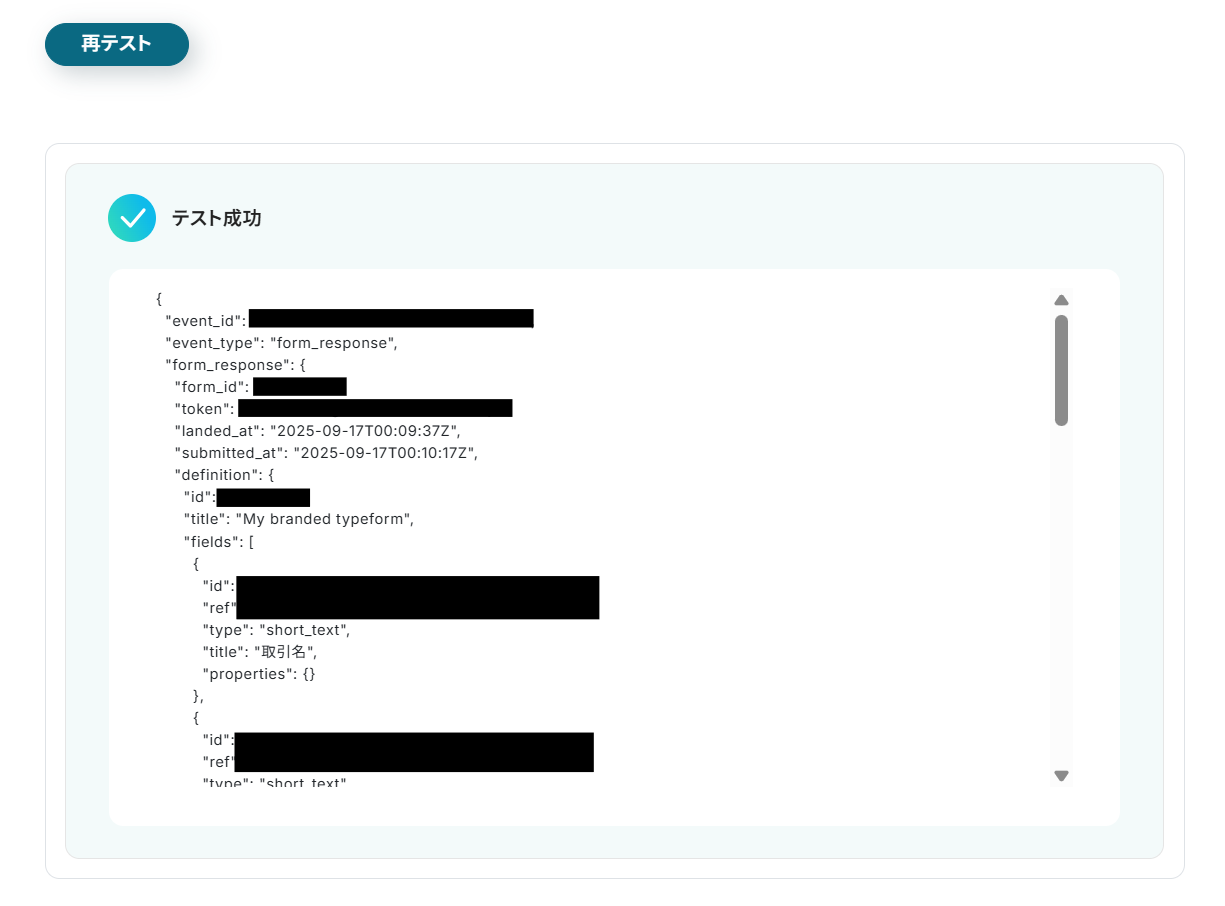Click the "properties": {} line
1225x906 pixels.
pos(259,674)
